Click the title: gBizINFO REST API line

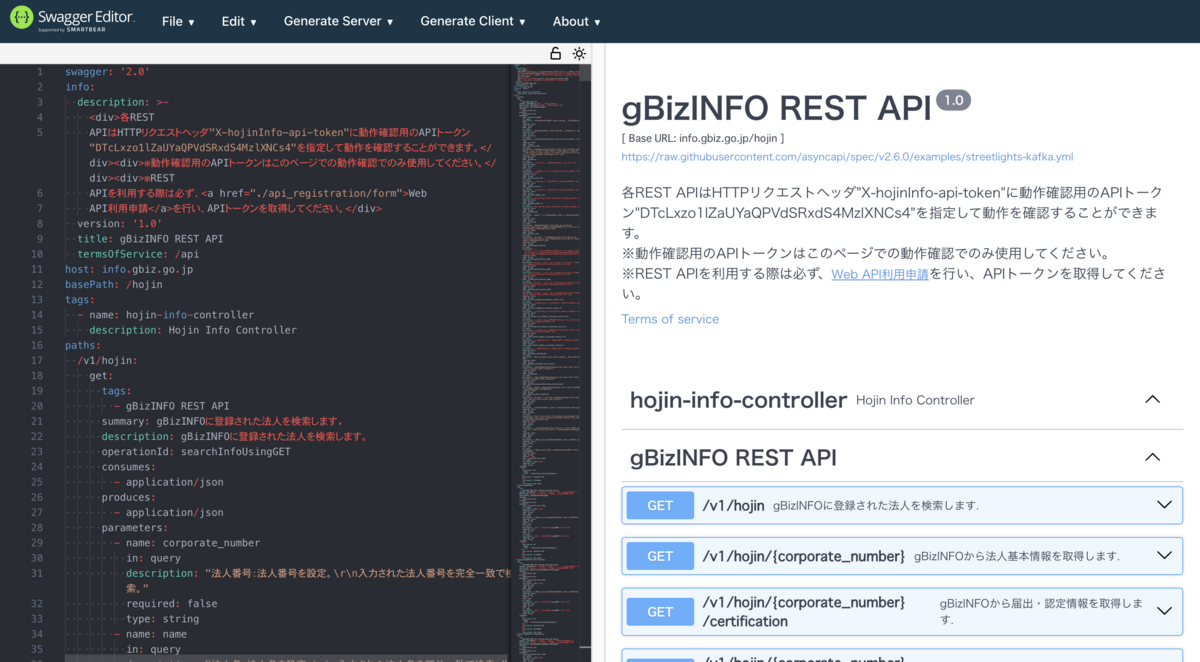tap(150, 239)
